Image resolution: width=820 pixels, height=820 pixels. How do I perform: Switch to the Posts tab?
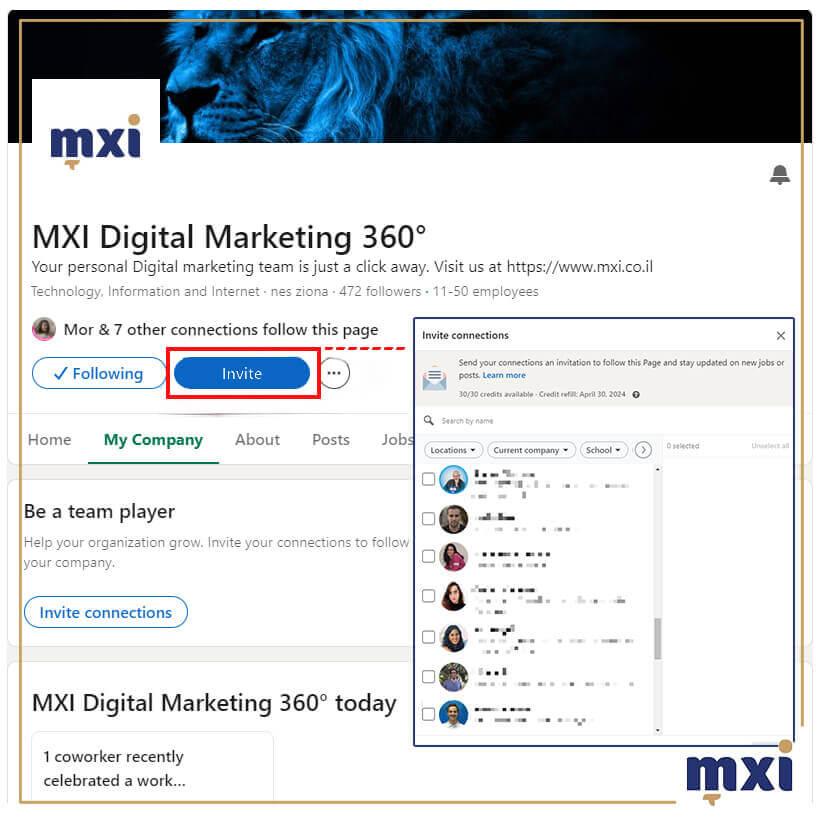pyautogui.click(x=331, y=440)
